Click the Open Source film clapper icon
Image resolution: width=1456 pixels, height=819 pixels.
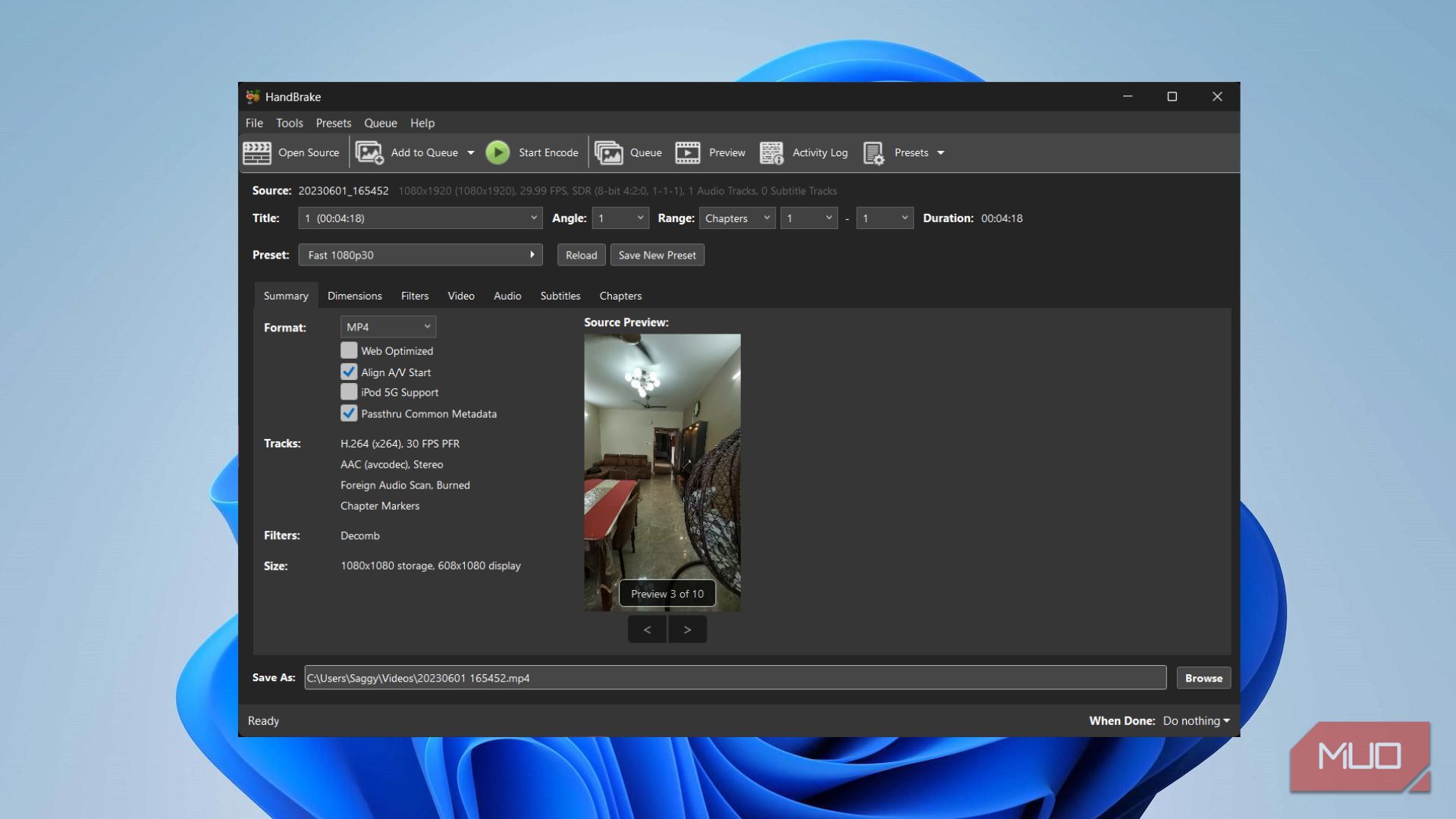[257, 152]
